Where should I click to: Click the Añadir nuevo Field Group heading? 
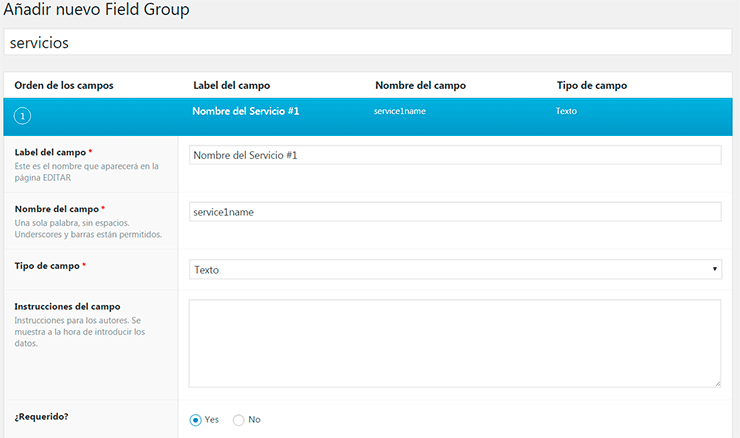96,11
